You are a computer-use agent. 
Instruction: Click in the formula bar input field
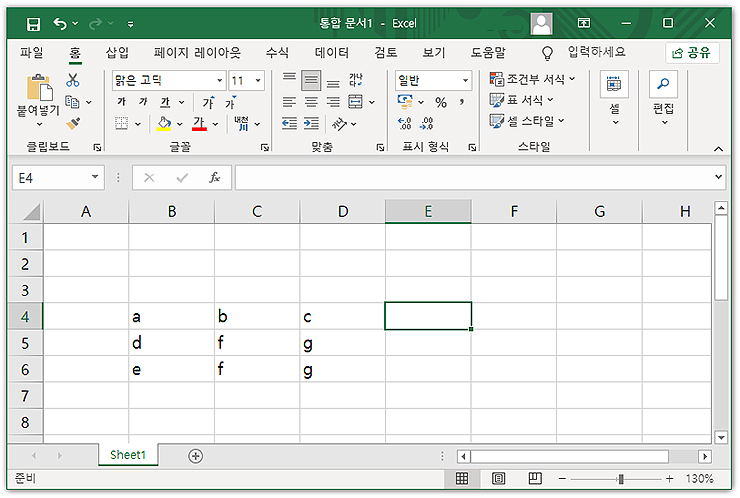[474, 177]
